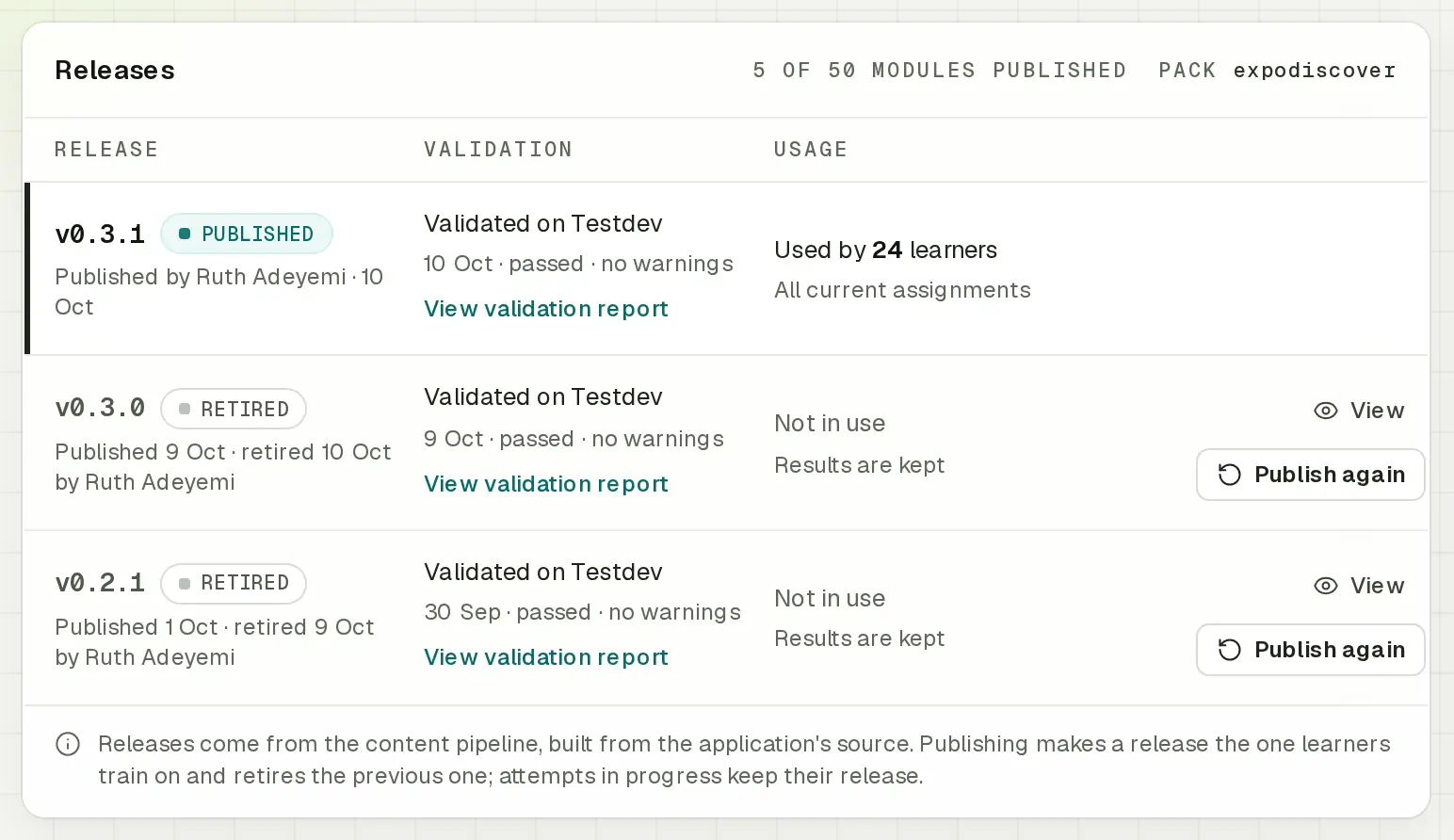Click the info icon in footer note

pyautogui.click(x=68, y=744)
